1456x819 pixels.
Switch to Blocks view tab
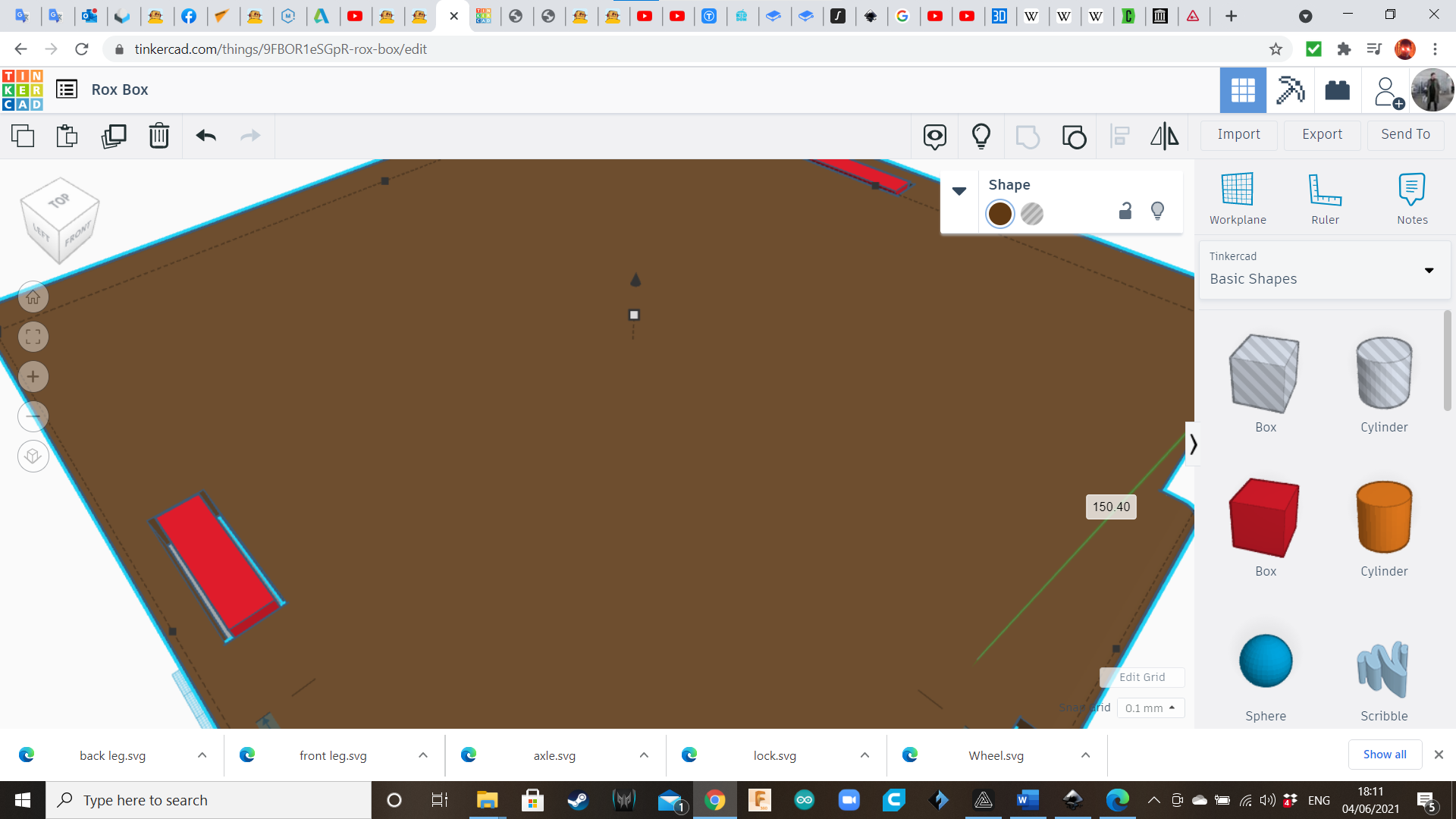(x=1290, y=90)
